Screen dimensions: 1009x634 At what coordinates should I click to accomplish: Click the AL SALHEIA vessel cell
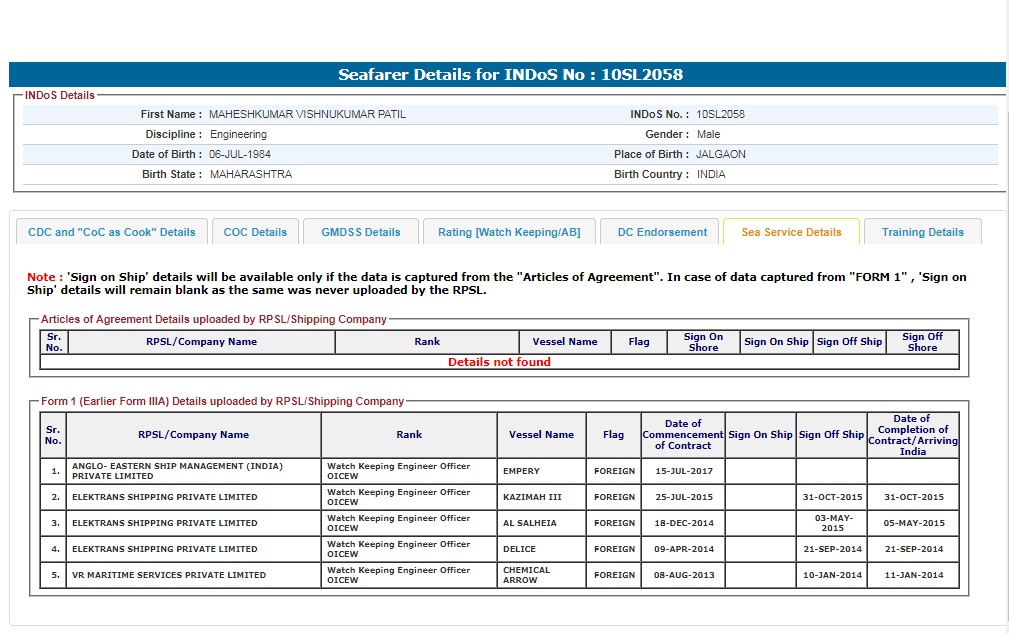530,523
